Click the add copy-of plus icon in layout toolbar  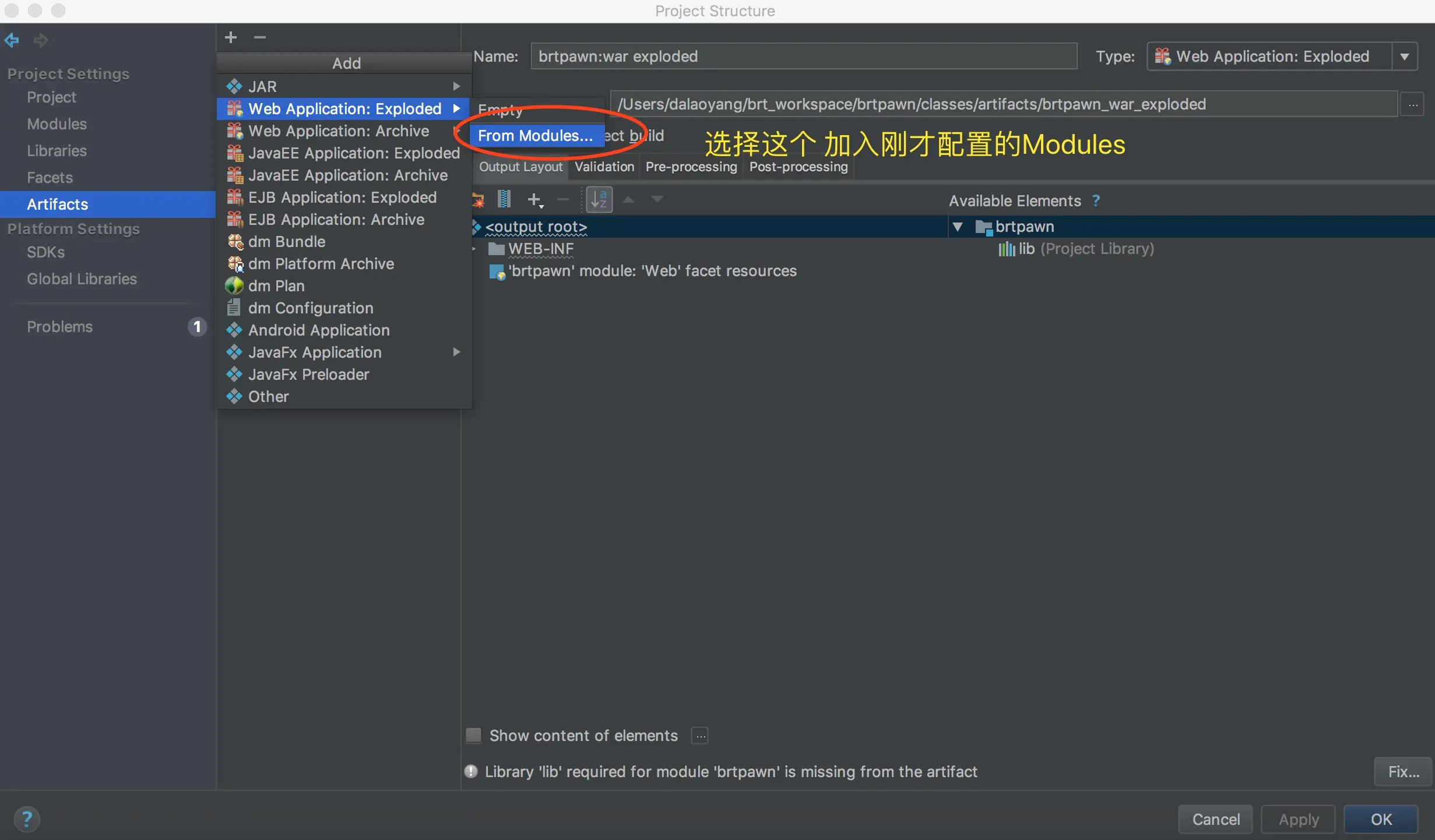coord(534,200)
